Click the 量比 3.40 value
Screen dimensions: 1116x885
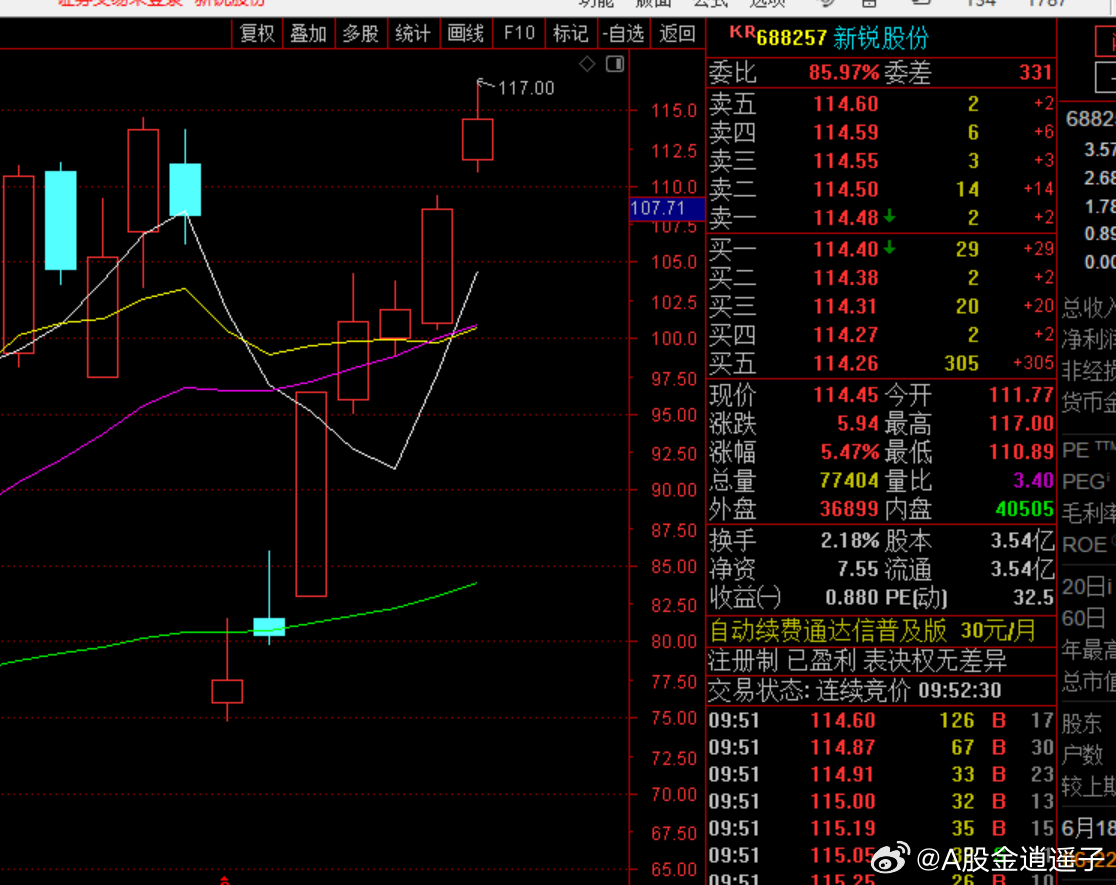click(1033, 481)
